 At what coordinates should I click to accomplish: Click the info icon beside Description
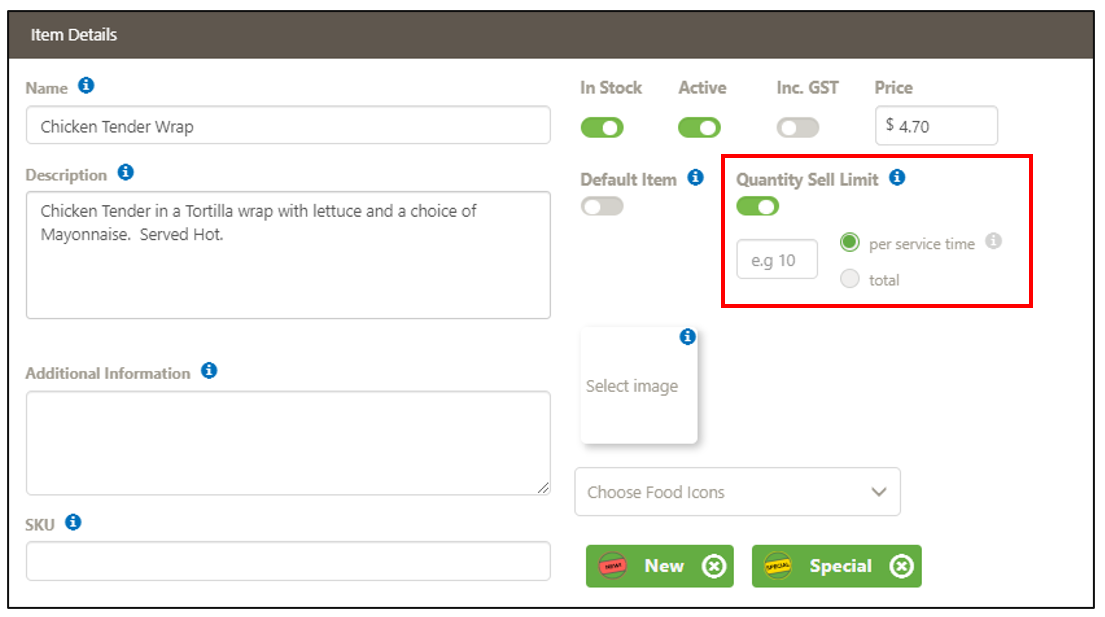pyautogui.click(x=125, y=173)
